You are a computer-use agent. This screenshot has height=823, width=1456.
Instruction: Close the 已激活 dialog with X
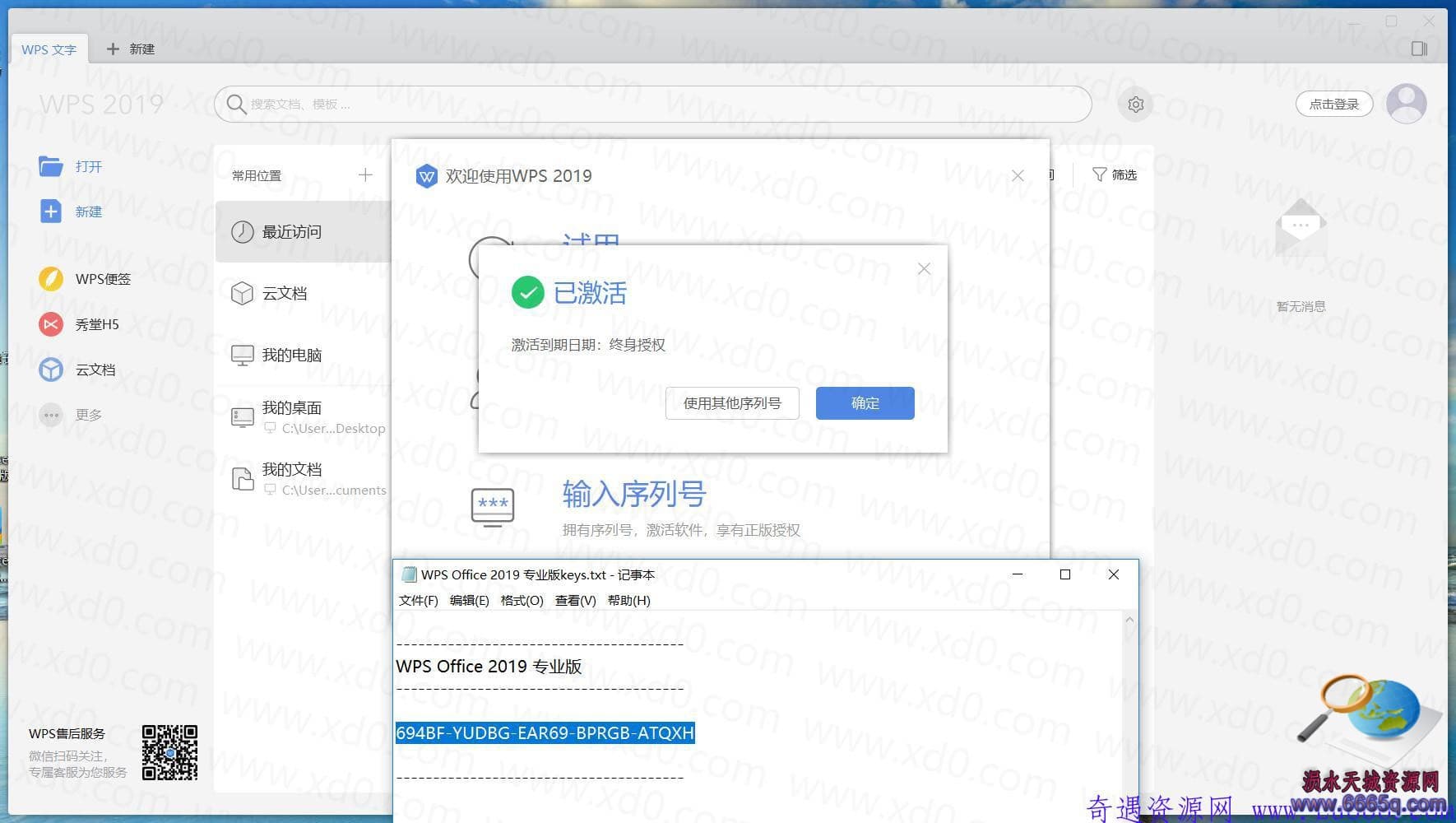pyautogui.click(x=924, y=269)
